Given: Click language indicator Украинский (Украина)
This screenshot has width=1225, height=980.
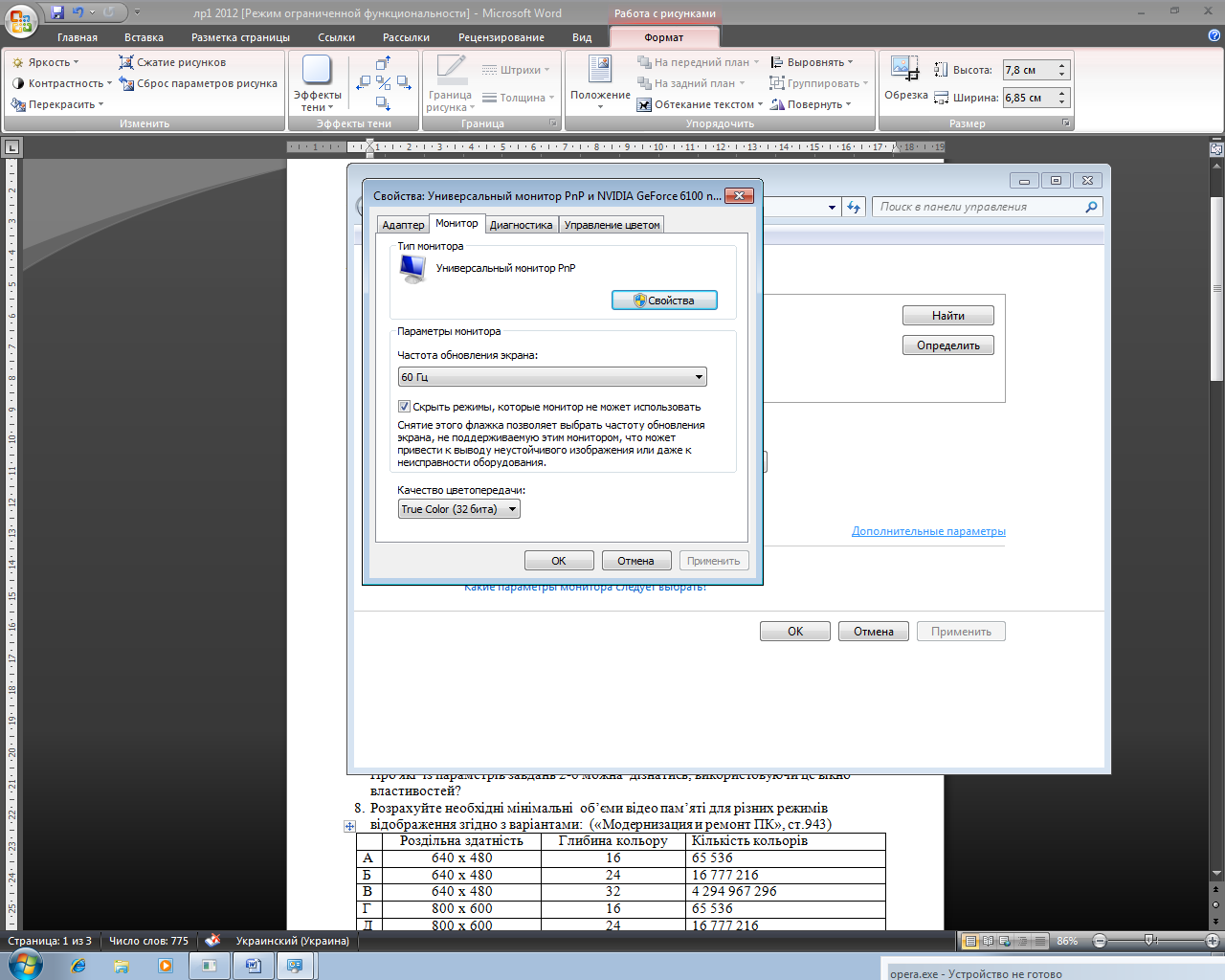Looking at the screenshot, I should point(292,941).
